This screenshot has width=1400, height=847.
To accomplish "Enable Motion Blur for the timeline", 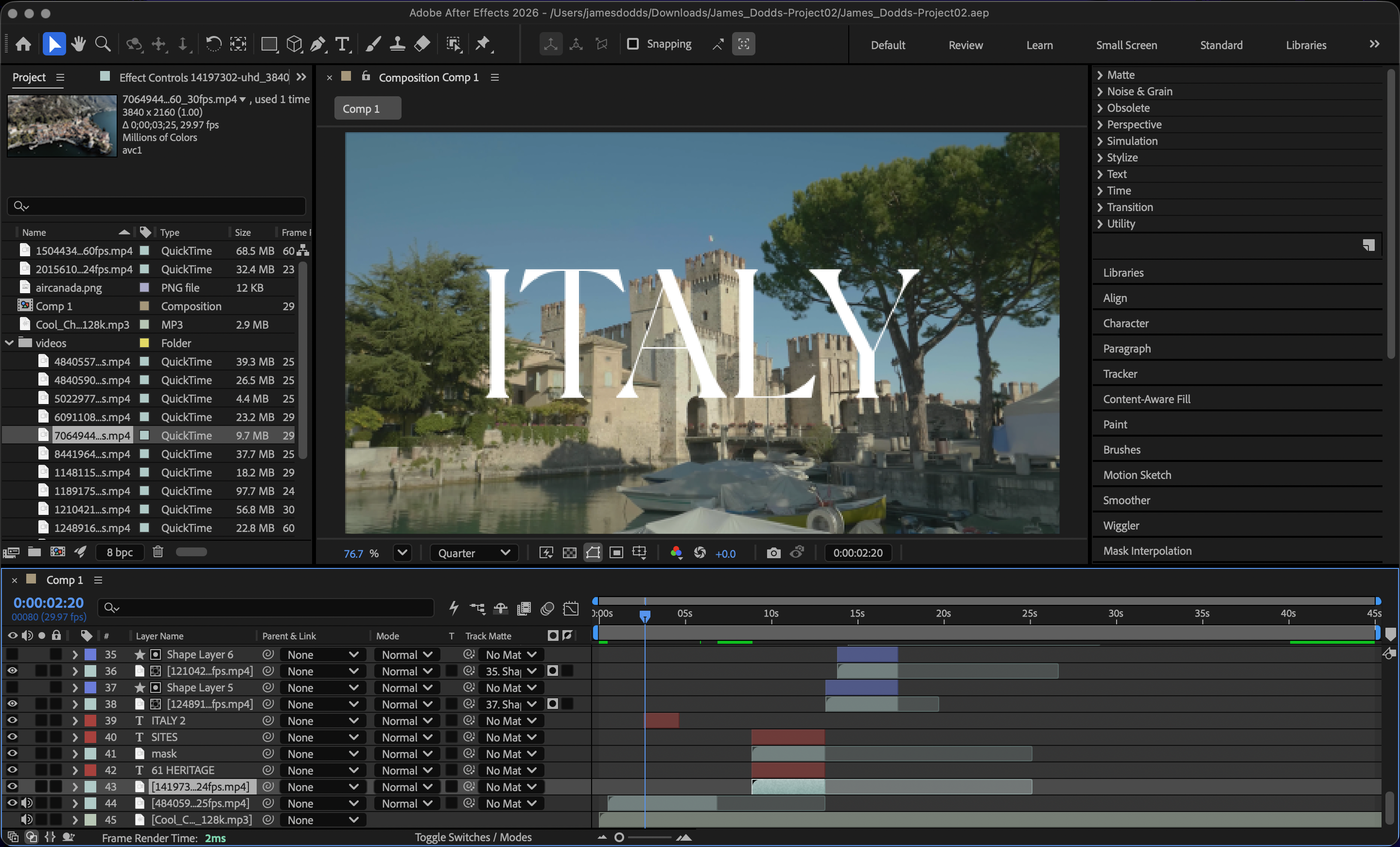I will pyautogui.click(x=547, y=609).
